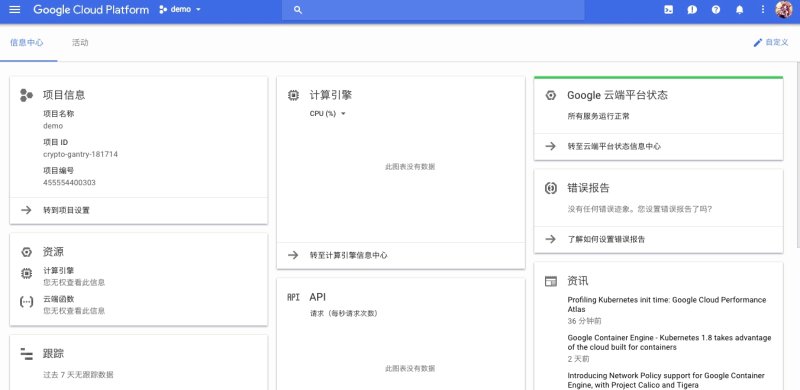Click 所有服务运行正常 status text
The image size is (800, 390).
tap(598, 116)
